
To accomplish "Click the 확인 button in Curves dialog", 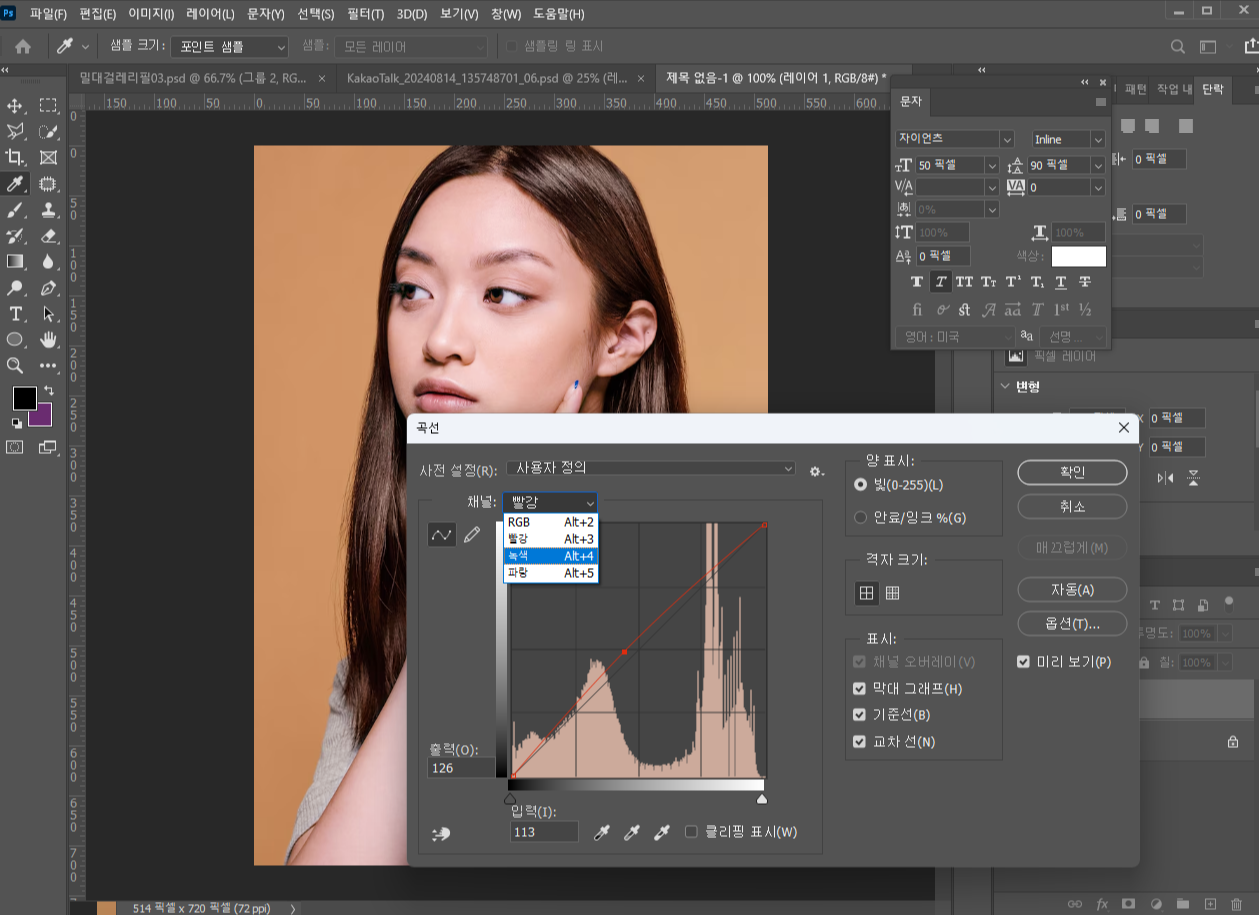I will (1072, 472).
